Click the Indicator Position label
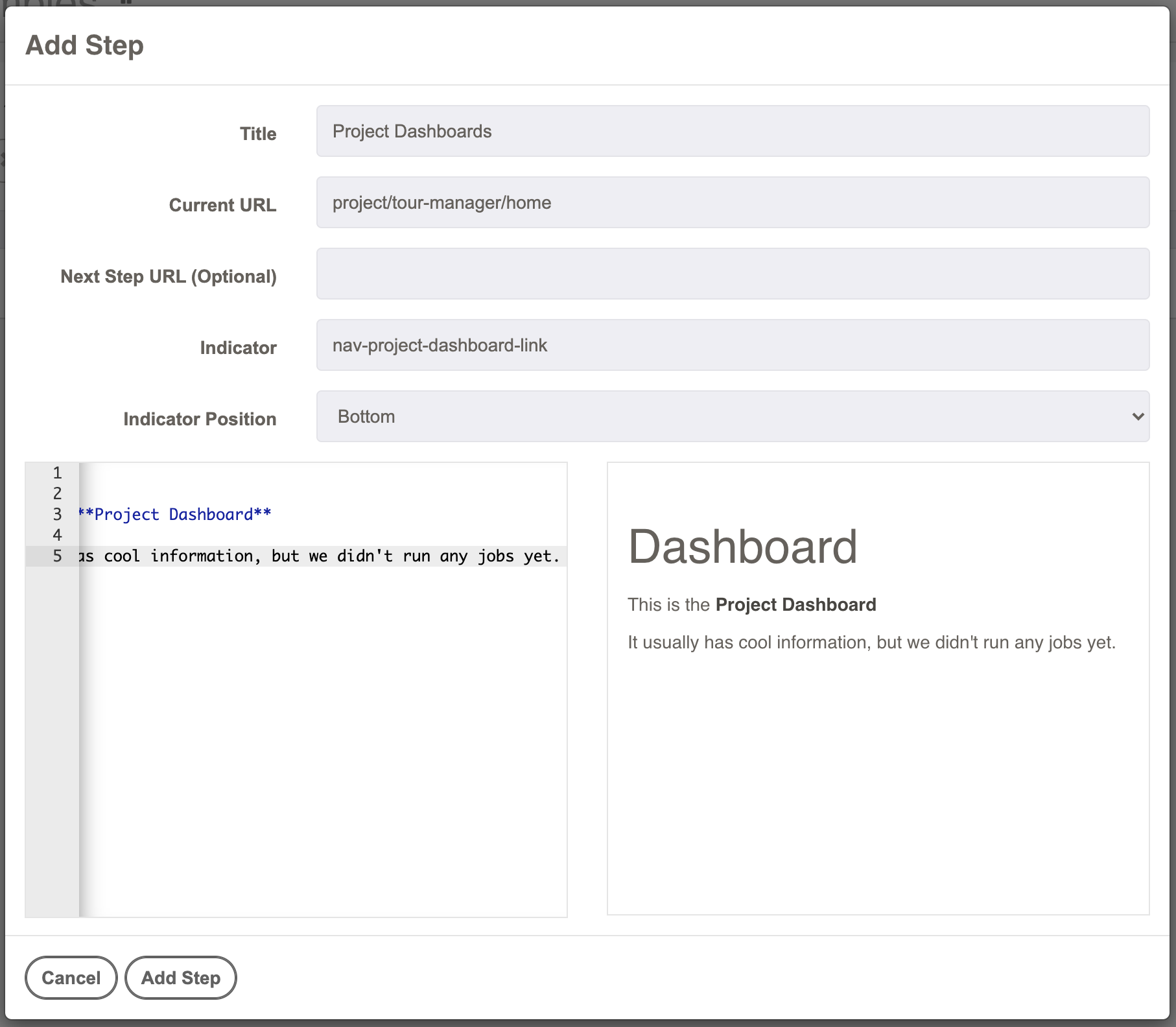Screen dimensions: 1176x1027 tap(200, 419)
